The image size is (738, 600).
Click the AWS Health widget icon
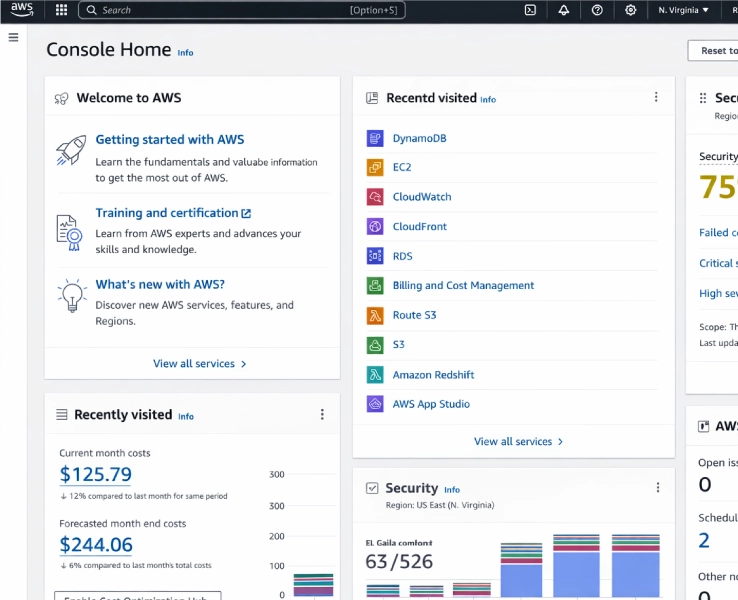point(703,426)
